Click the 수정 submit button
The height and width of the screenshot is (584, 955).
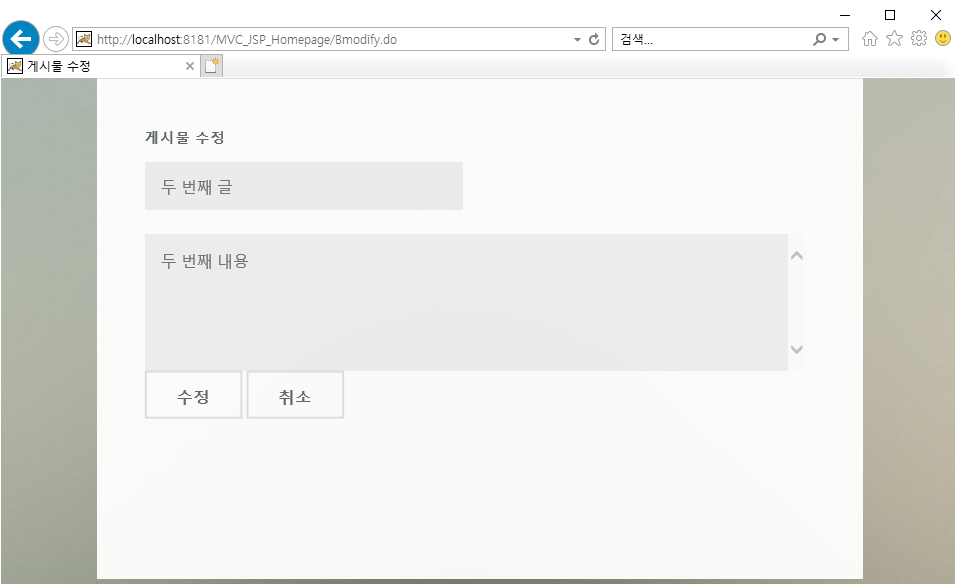tap(193, 394)
